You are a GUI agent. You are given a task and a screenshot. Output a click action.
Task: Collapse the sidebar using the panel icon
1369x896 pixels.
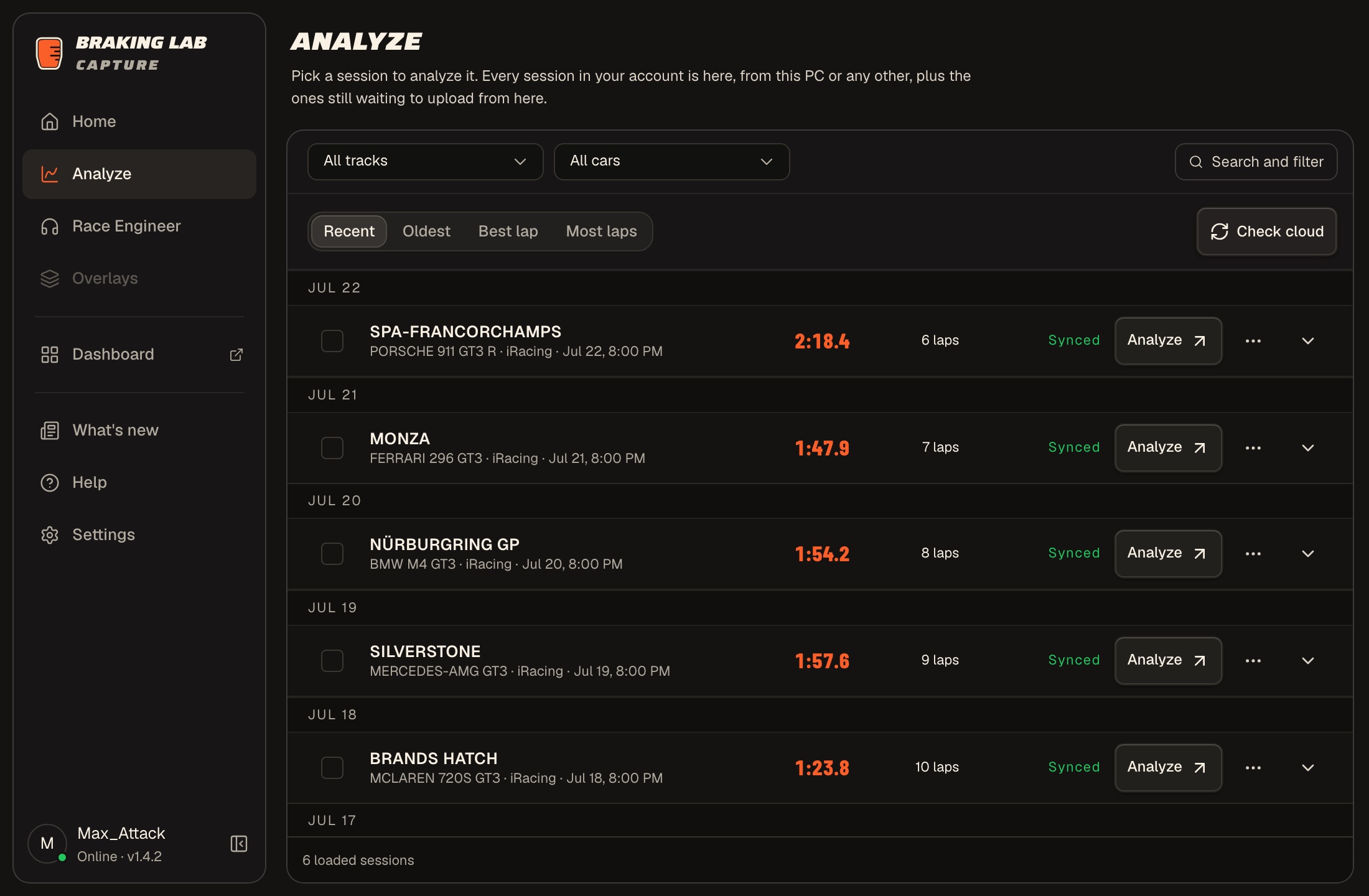click(x=239, y=843)
